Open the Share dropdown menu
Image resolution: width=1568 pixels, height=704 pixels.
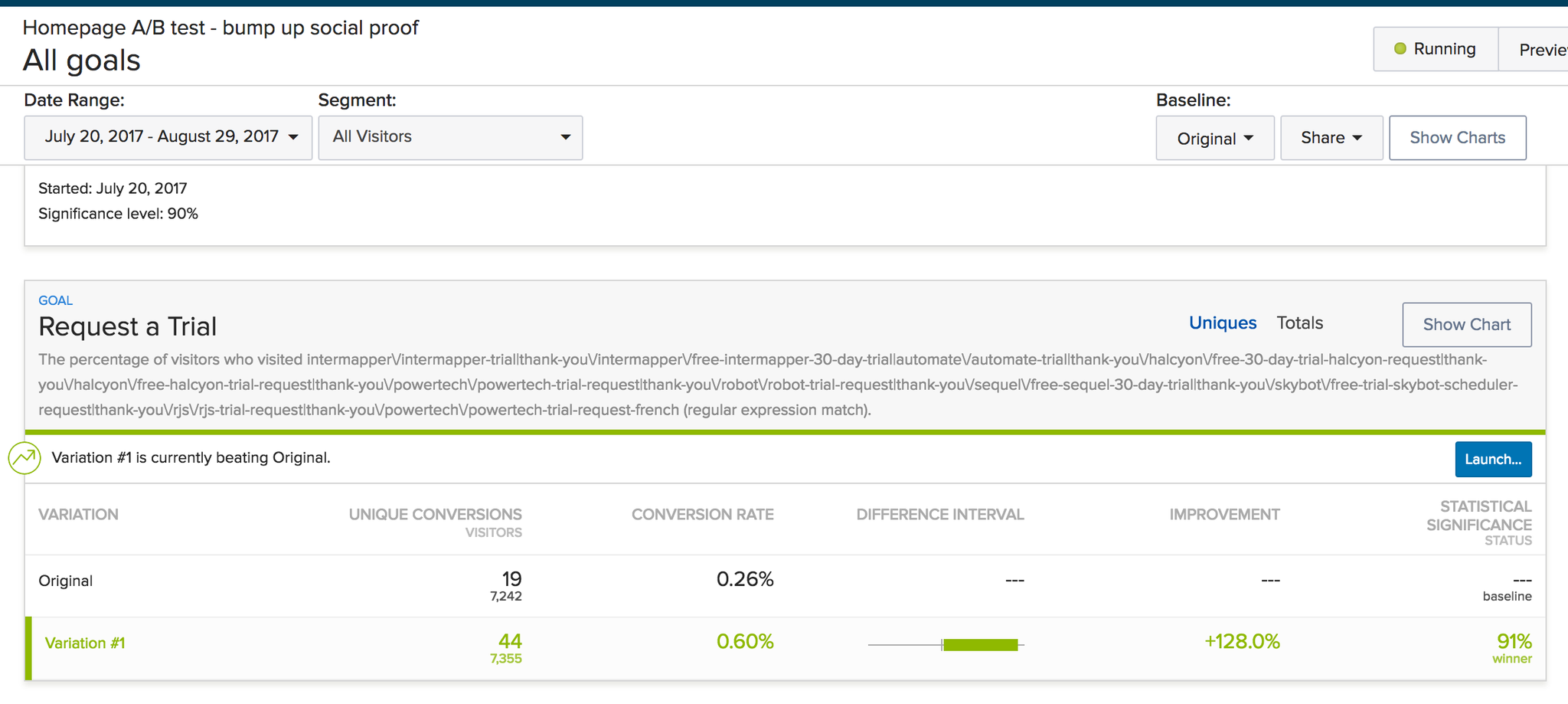pos(1331,138)
